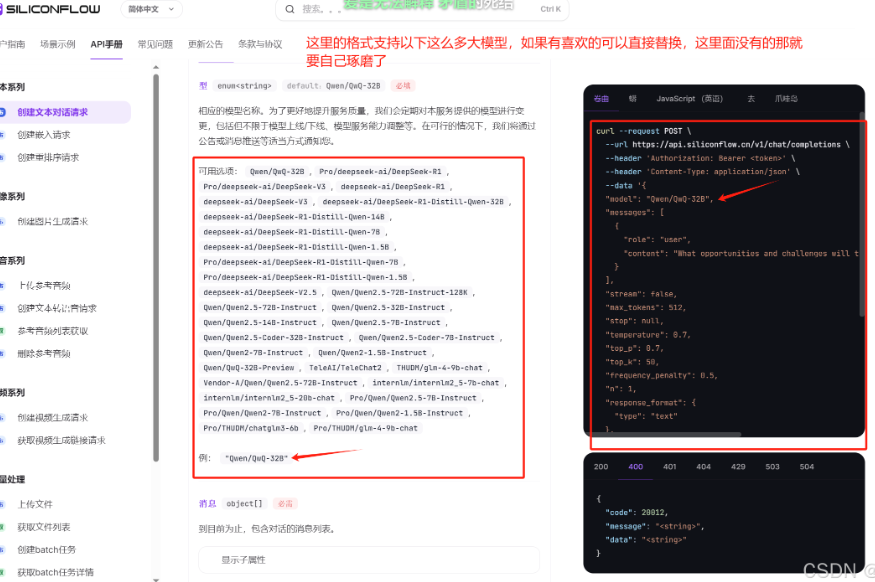Viewport: 875px width, 582px height.
Task: Open 创建batch任务 in the sidebar
Action: tap(46, 550)
